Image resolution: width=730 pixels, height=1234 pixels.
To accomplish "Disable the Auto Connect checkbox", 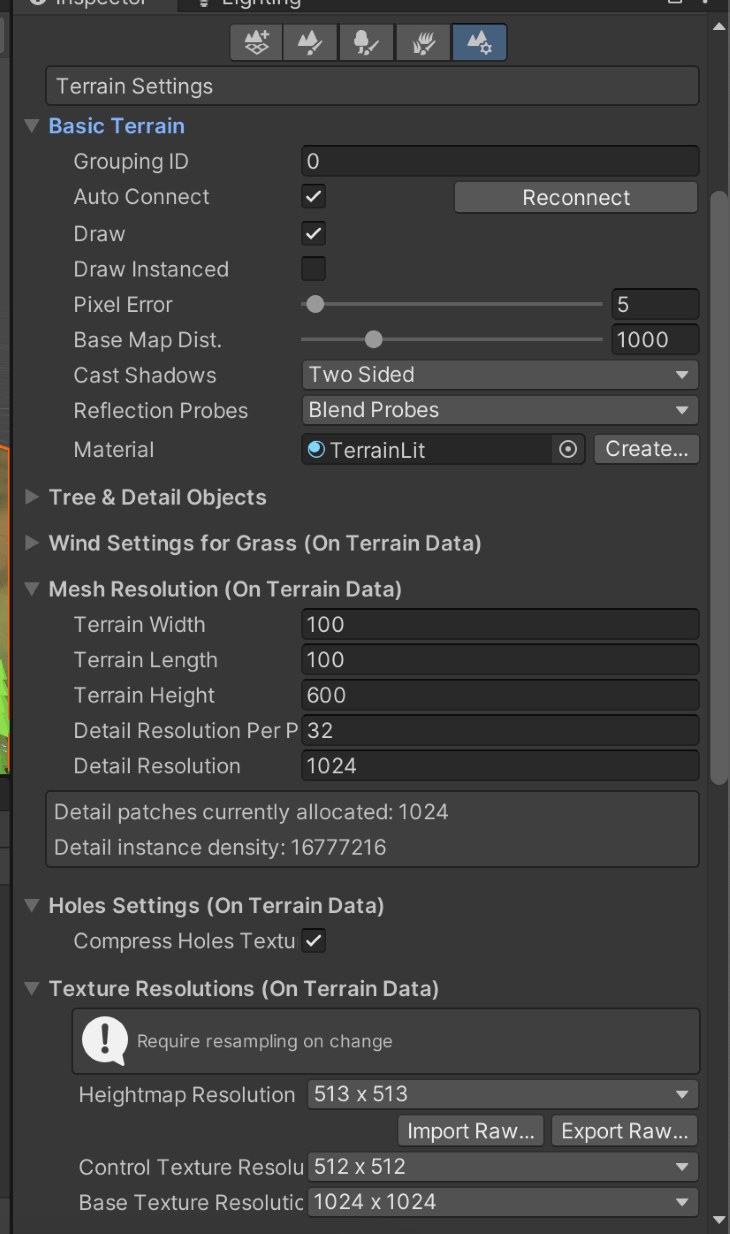I will (313, 196).
